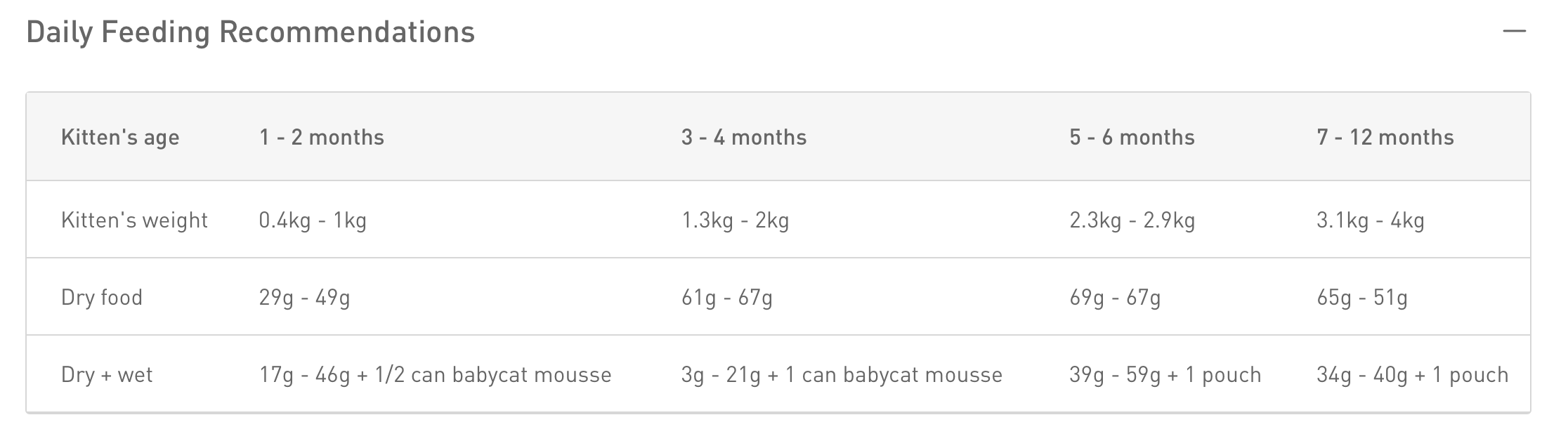Click the 7 - 12 months column header
1568x448 pixels.
tap(1385, 137)
